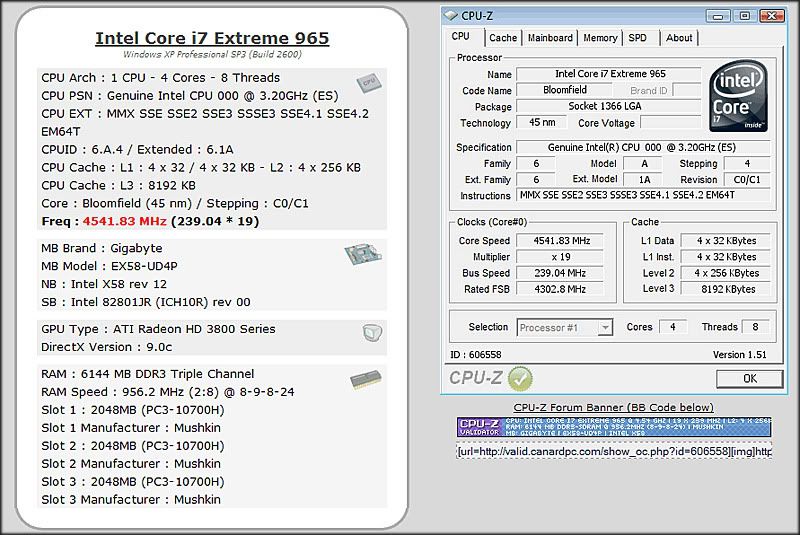Click the green validation checkmark badge
Image resolution: width=800 pixels, height=535 pixels.
(x=520, y=379)
